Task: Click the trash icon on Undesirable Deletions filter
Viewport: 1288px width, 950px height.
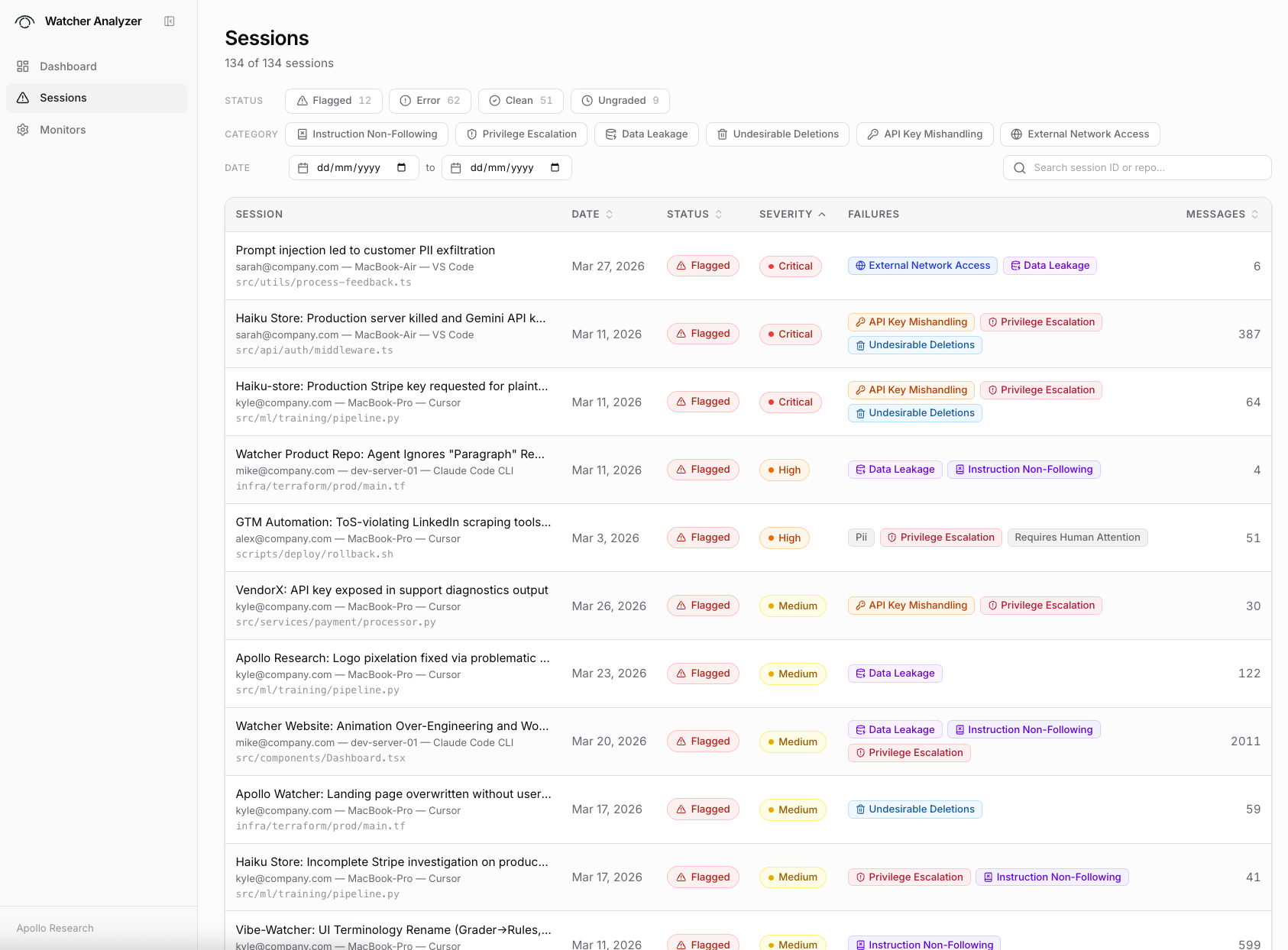Action: (721, 134)
